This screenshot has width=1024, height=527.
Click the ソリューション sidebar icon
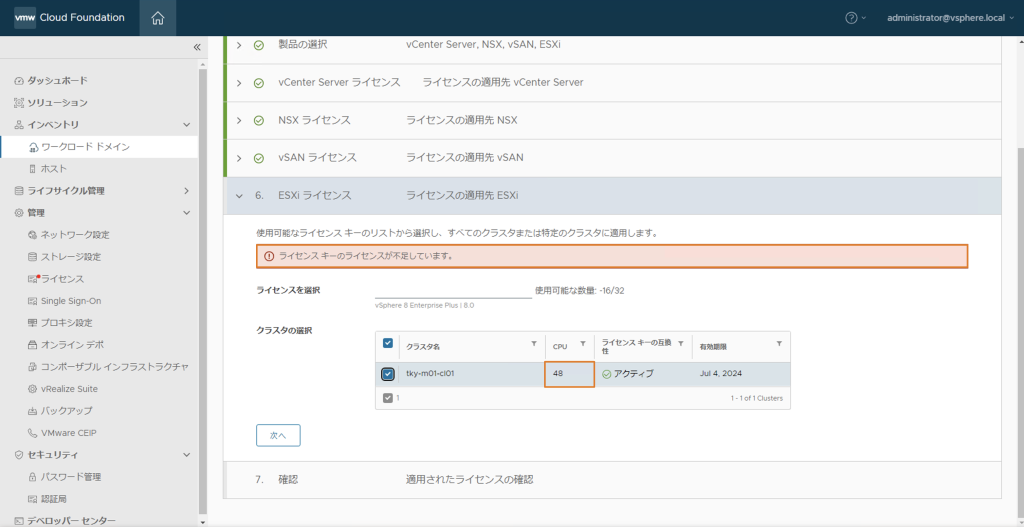19,103
